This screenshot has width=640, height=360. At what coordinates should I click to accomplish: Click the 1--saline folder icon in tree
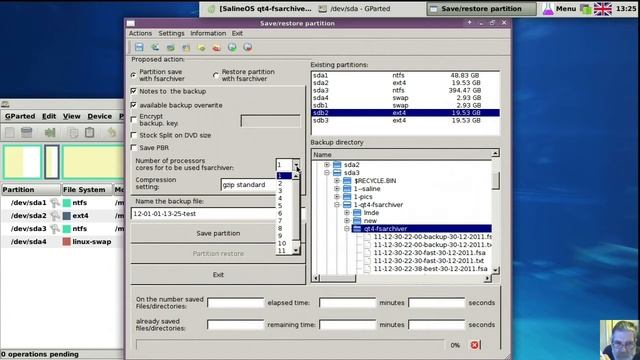347,189
